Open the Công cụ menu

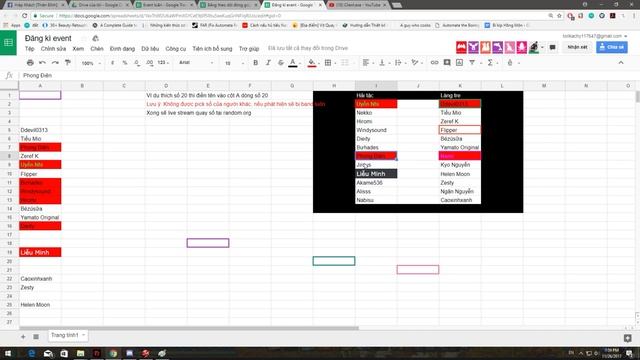click(176, 49)
